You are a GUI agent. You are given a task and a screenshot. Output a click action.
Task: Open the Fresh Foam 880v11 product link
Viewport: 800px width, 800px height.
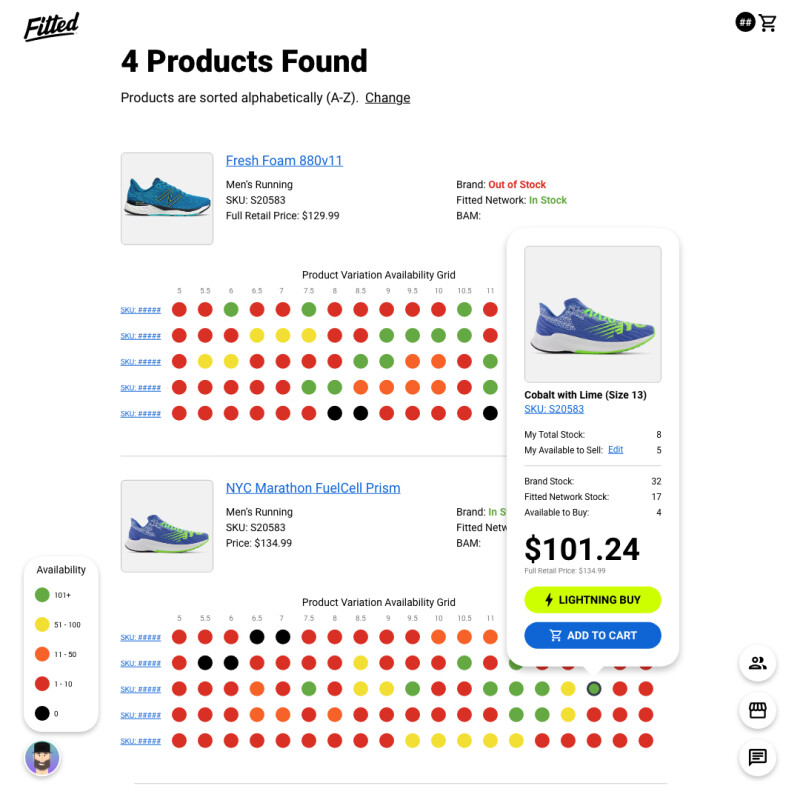(284, 161)
